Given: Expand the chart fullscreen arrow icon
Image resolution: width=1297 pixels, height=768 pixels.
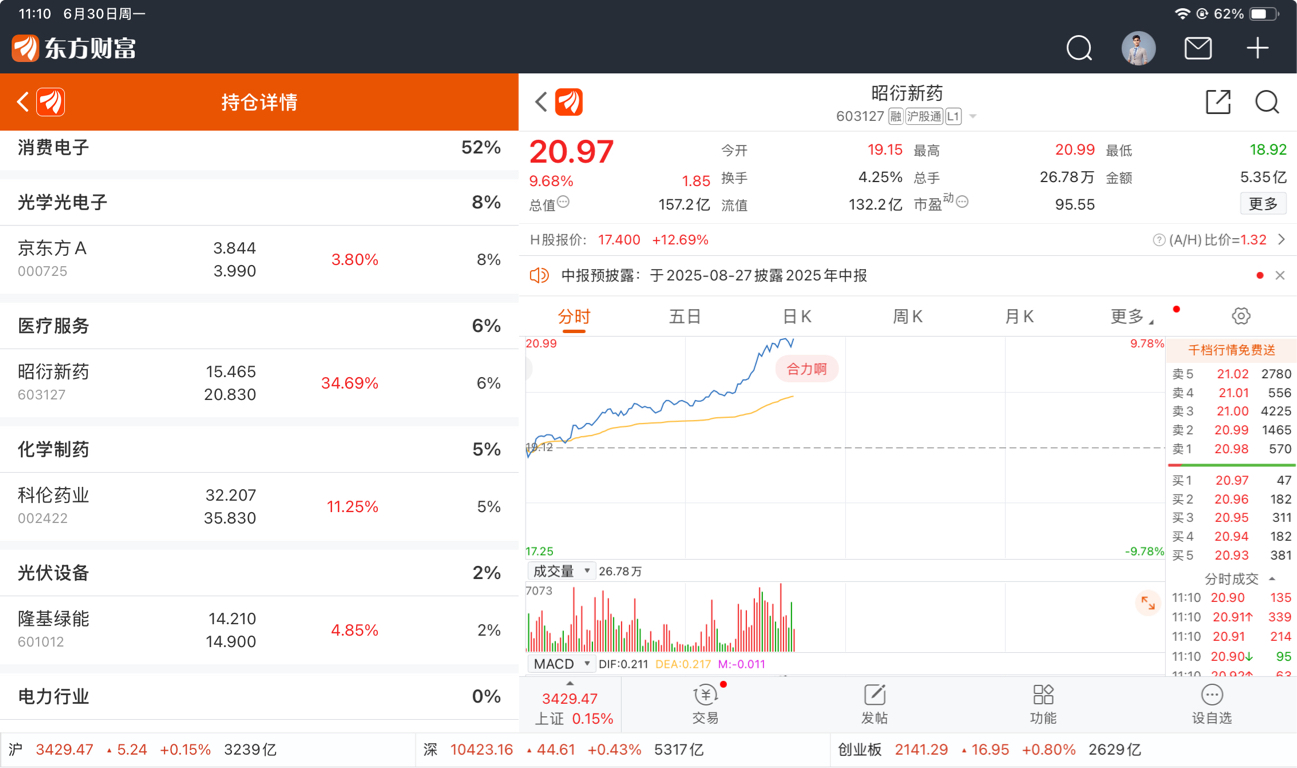Looking at the screenshot, I should [1148, 603].
